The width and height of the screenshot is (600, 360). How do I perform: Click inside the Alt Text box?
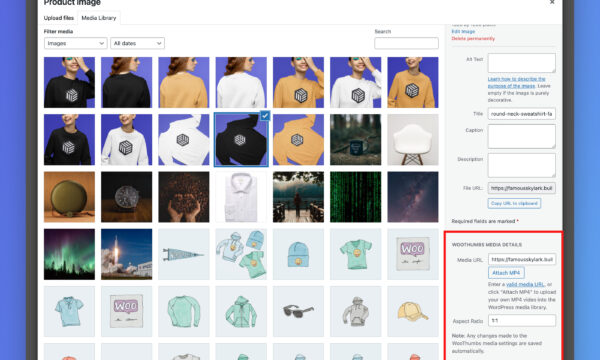522,63
